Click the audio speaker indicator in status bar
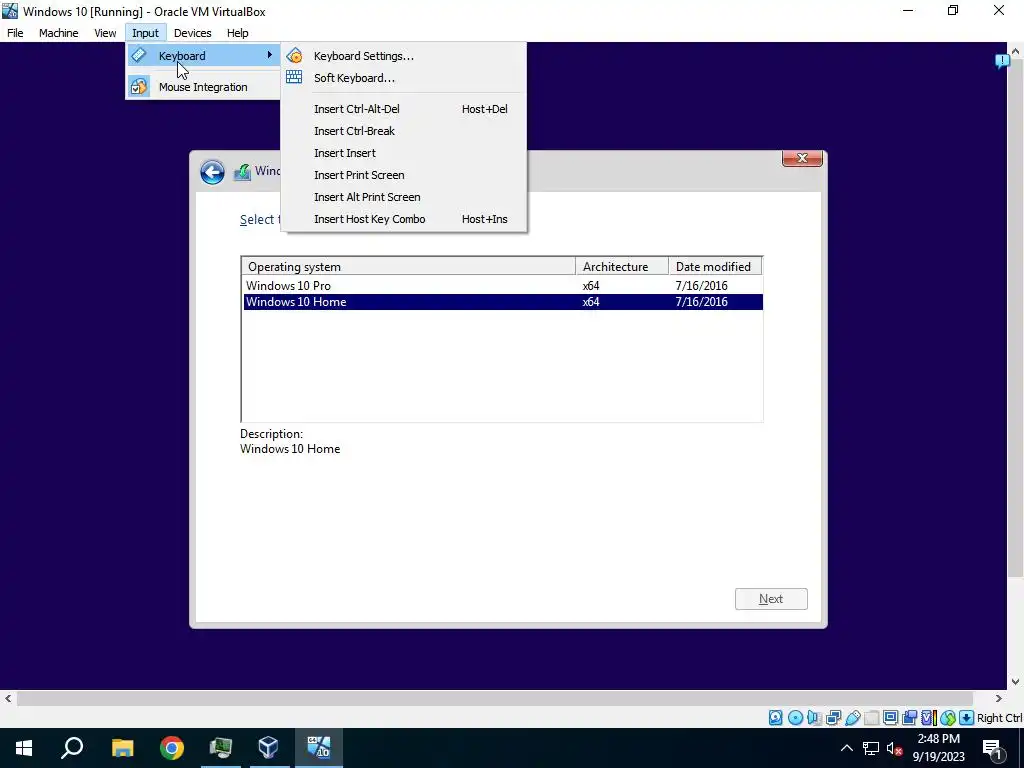This screenshot has width=1024, height=768. (814, 718)
